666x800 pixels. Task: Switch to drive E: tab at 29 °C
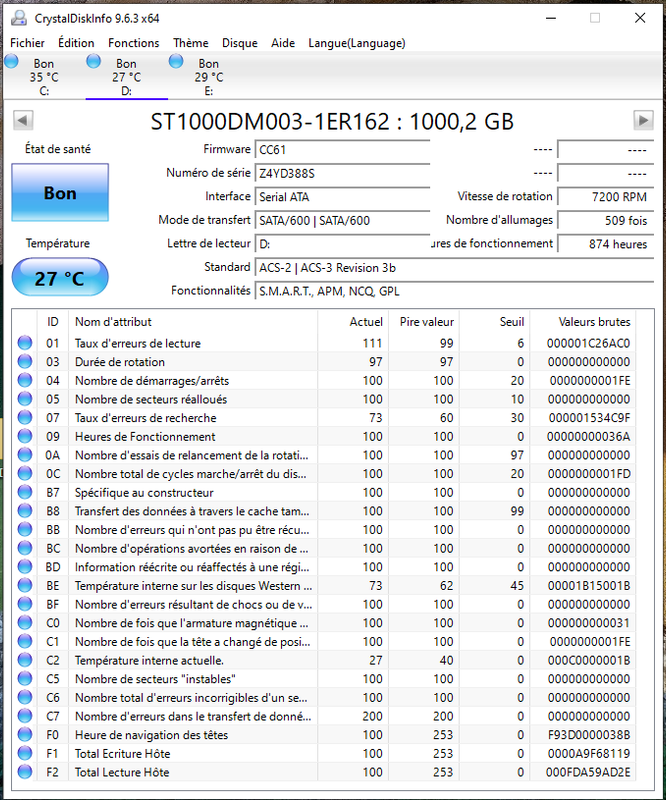tap(209, 77)
